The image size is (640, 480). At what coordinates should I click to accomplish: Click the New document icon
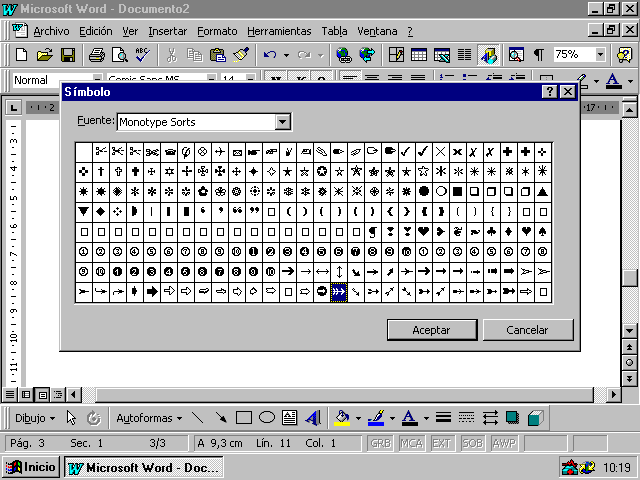pos(21,55)
